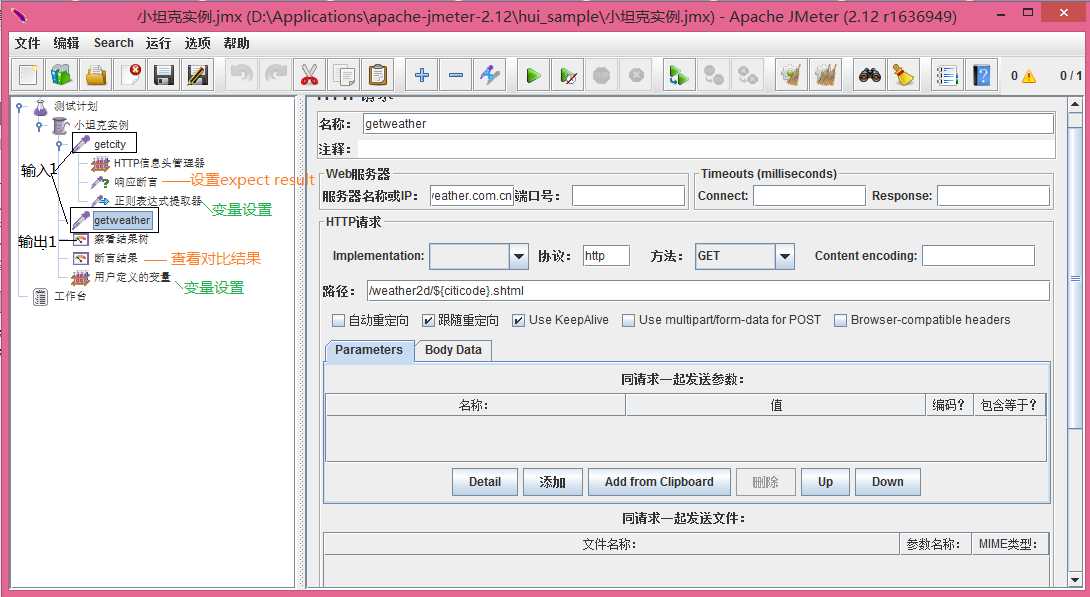
Task: Click the 名称 field containing getweather
Action: point(708,124)
